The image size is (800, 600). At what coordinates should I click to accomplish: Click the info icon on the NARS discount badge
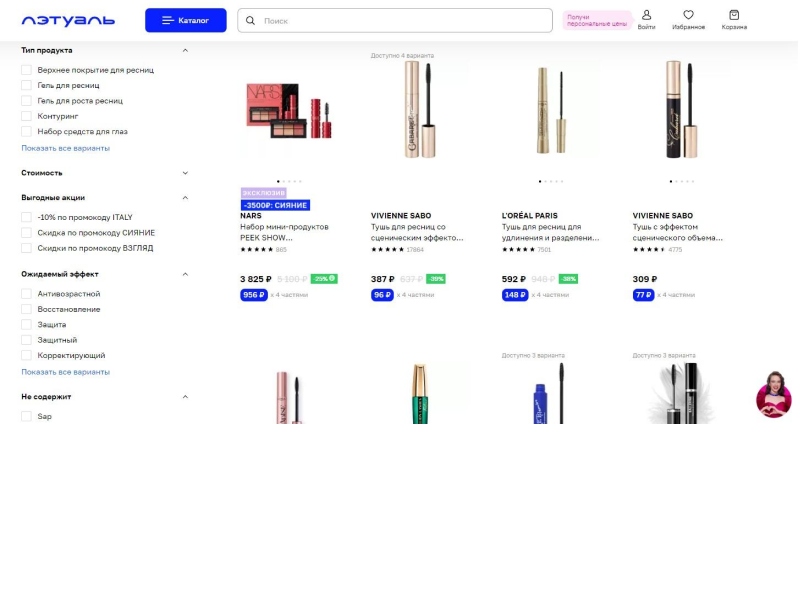332,279
